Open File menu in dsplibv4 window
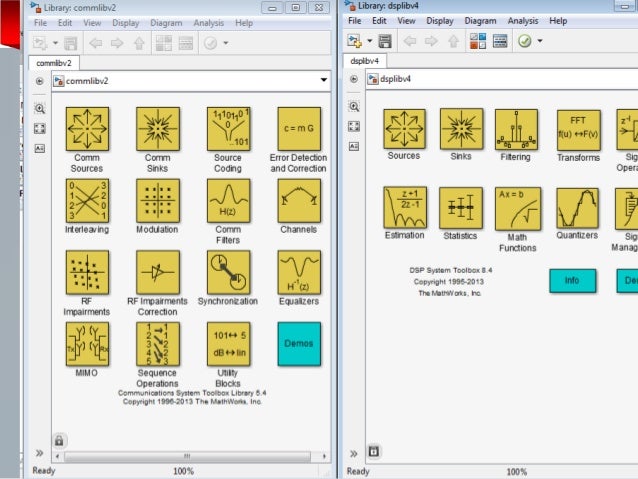 click(354, 21)
